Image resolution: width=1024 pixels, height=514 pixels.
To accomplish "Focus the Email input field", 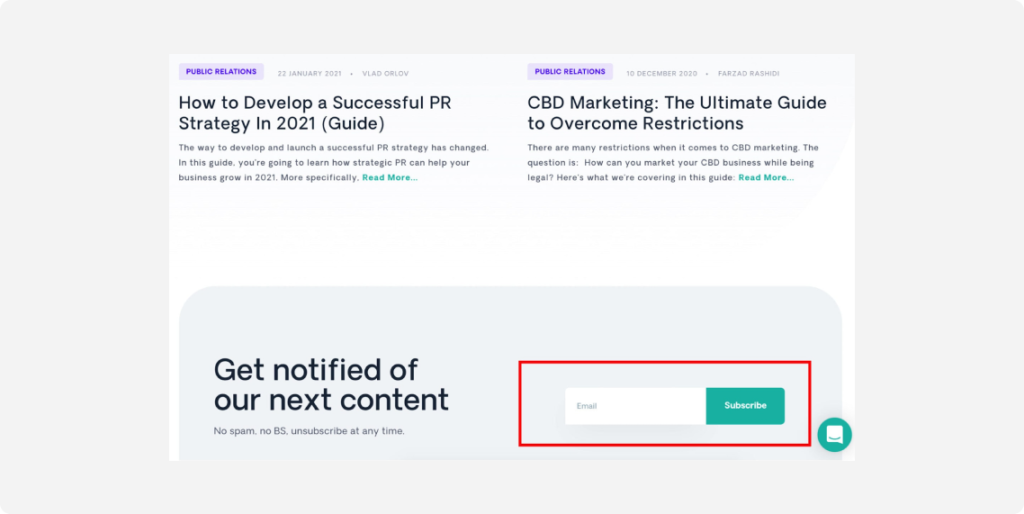I will pos(635,406).
